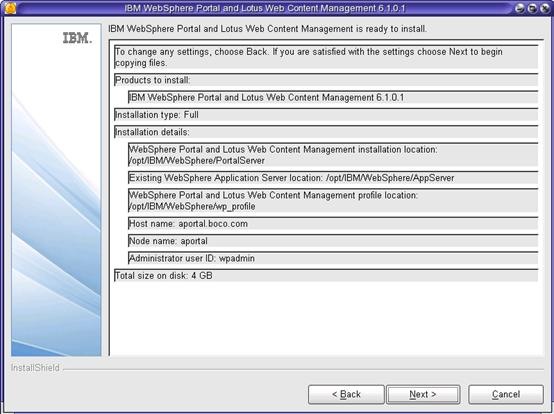This screenshot has height=414, width=554.
Task: Click the Installation details heading
Action: tap(326, 132)
